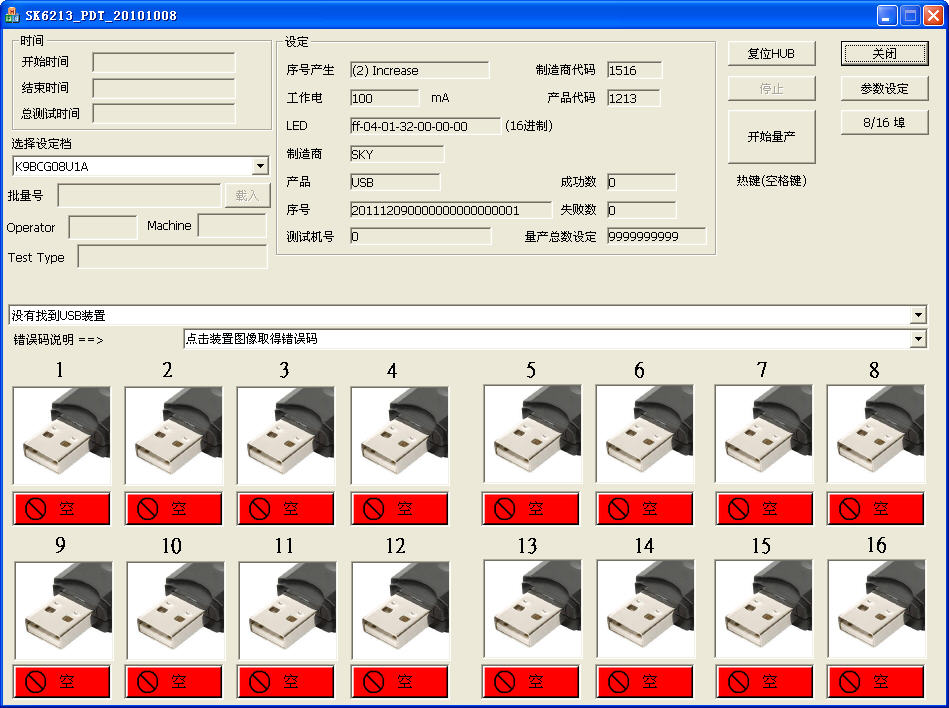Click the Operator input field
Image resolution: width=949 pixels, height=708 pixels.
(x=102, y=228)
